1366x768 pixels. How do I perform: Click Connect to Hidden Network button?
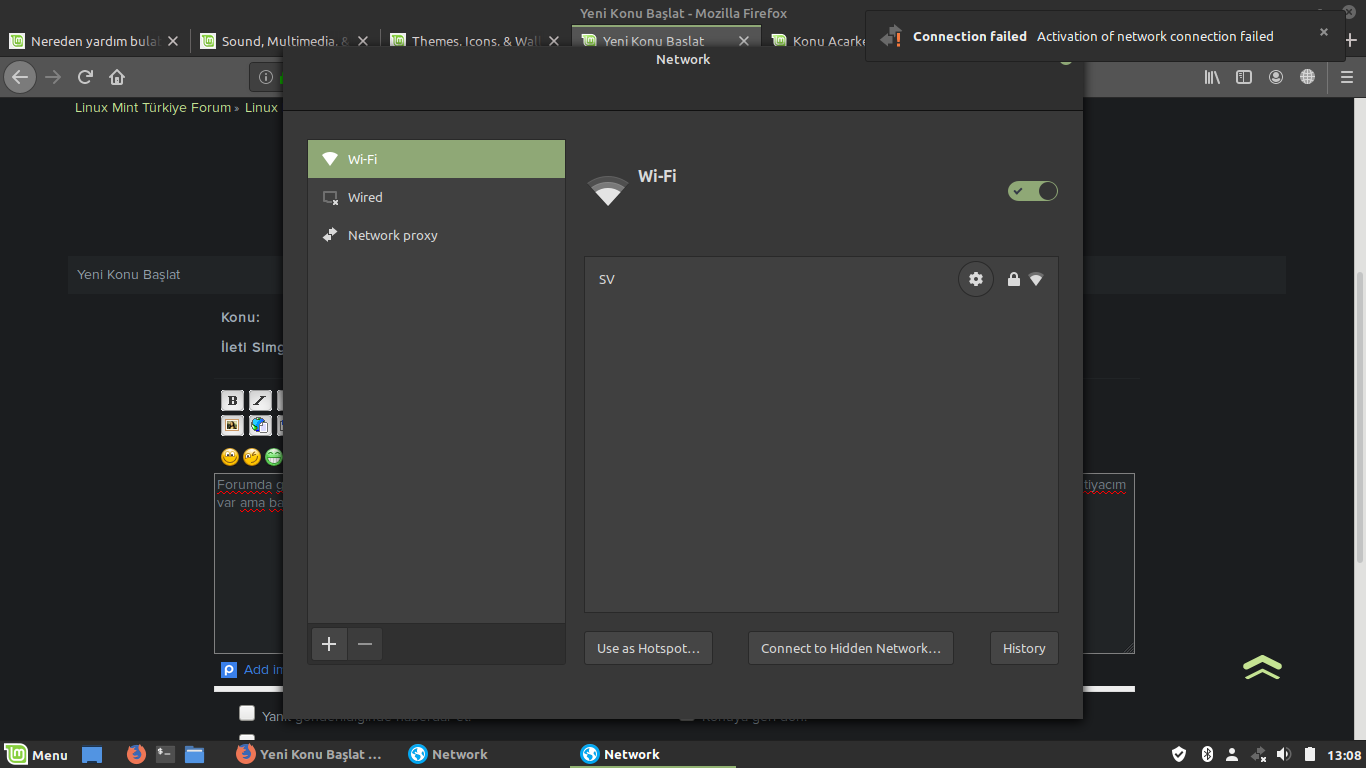click(x=851, y=648)
